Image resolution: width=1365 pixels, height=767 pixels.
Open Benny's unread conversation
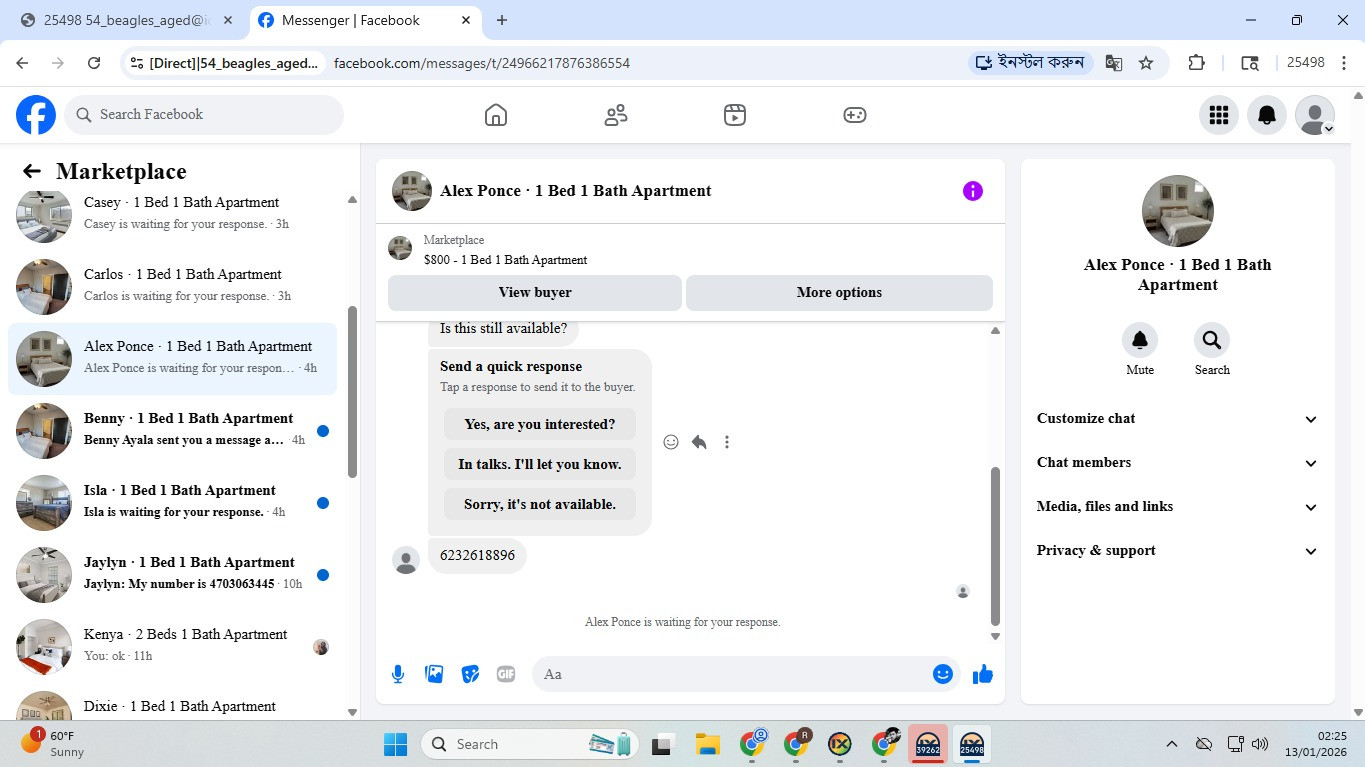tap(172, 431)
